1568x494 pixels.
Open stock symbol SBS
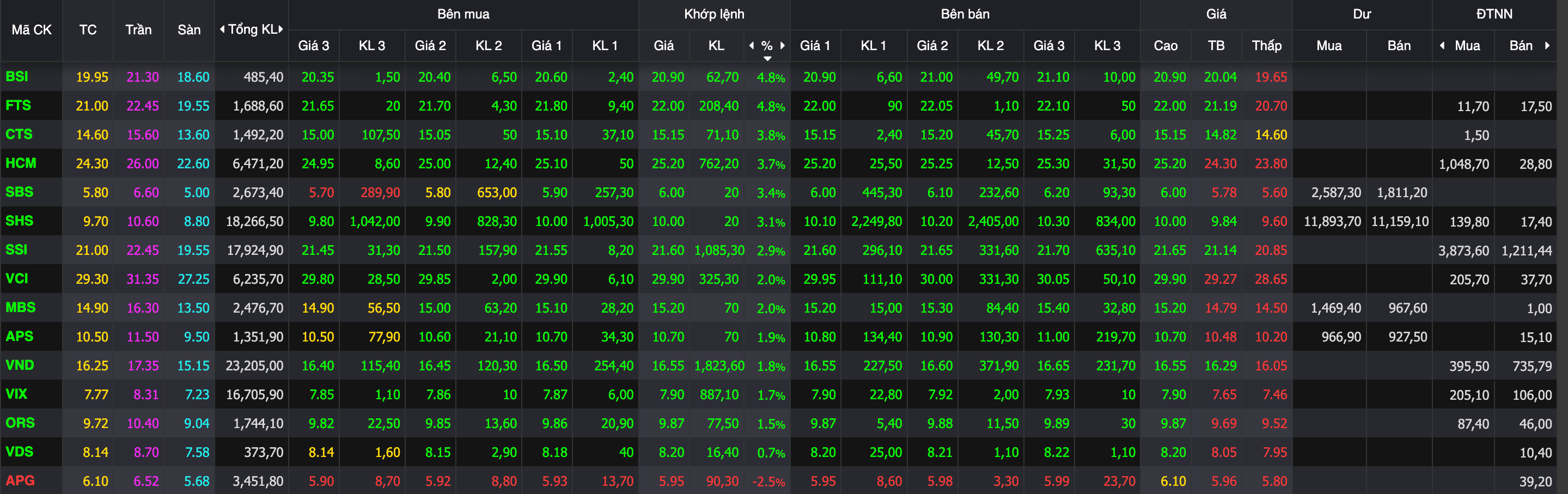point(19,192)
